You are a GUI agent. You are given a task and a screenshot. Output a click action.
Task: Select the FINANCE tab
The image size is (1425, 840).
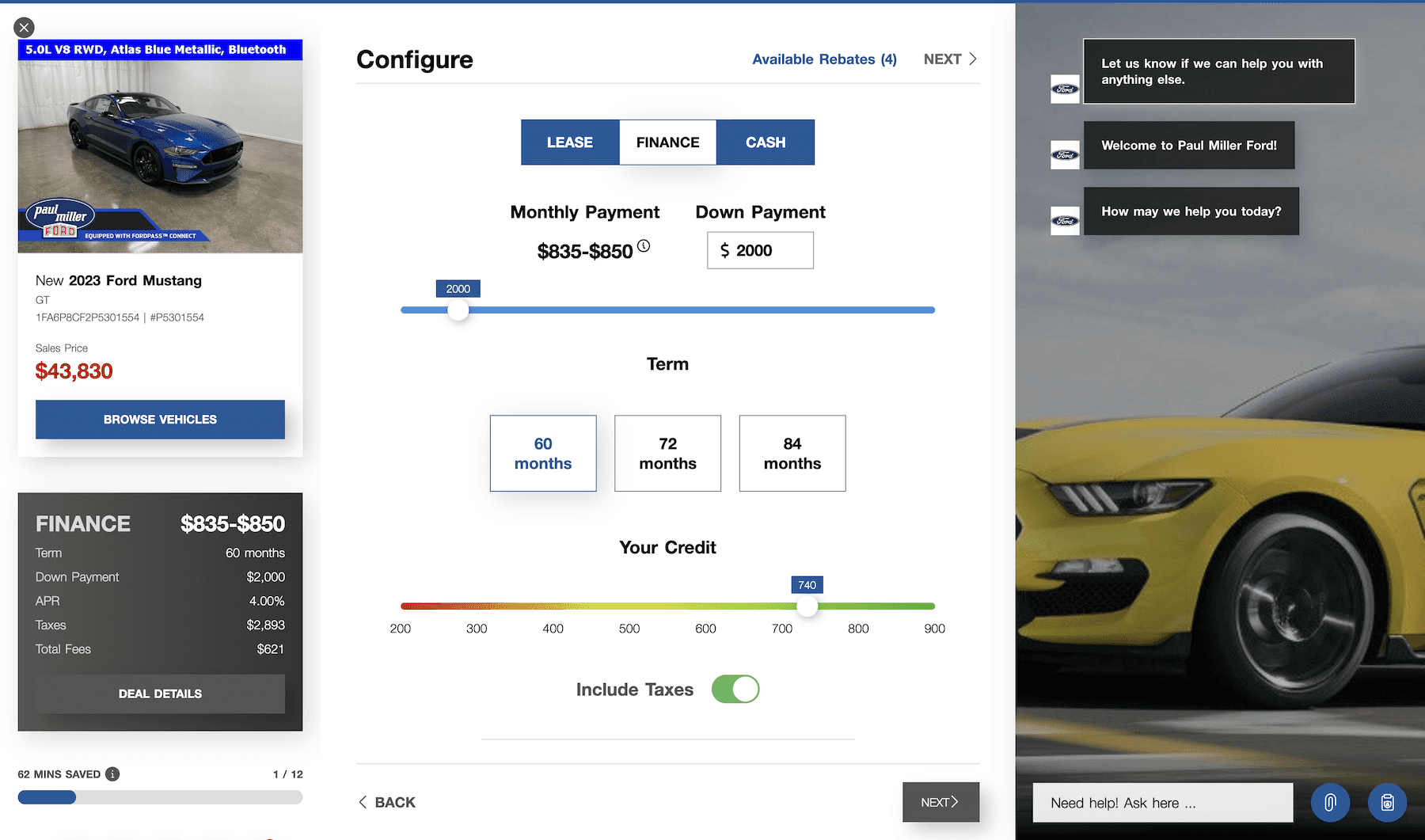667,143
